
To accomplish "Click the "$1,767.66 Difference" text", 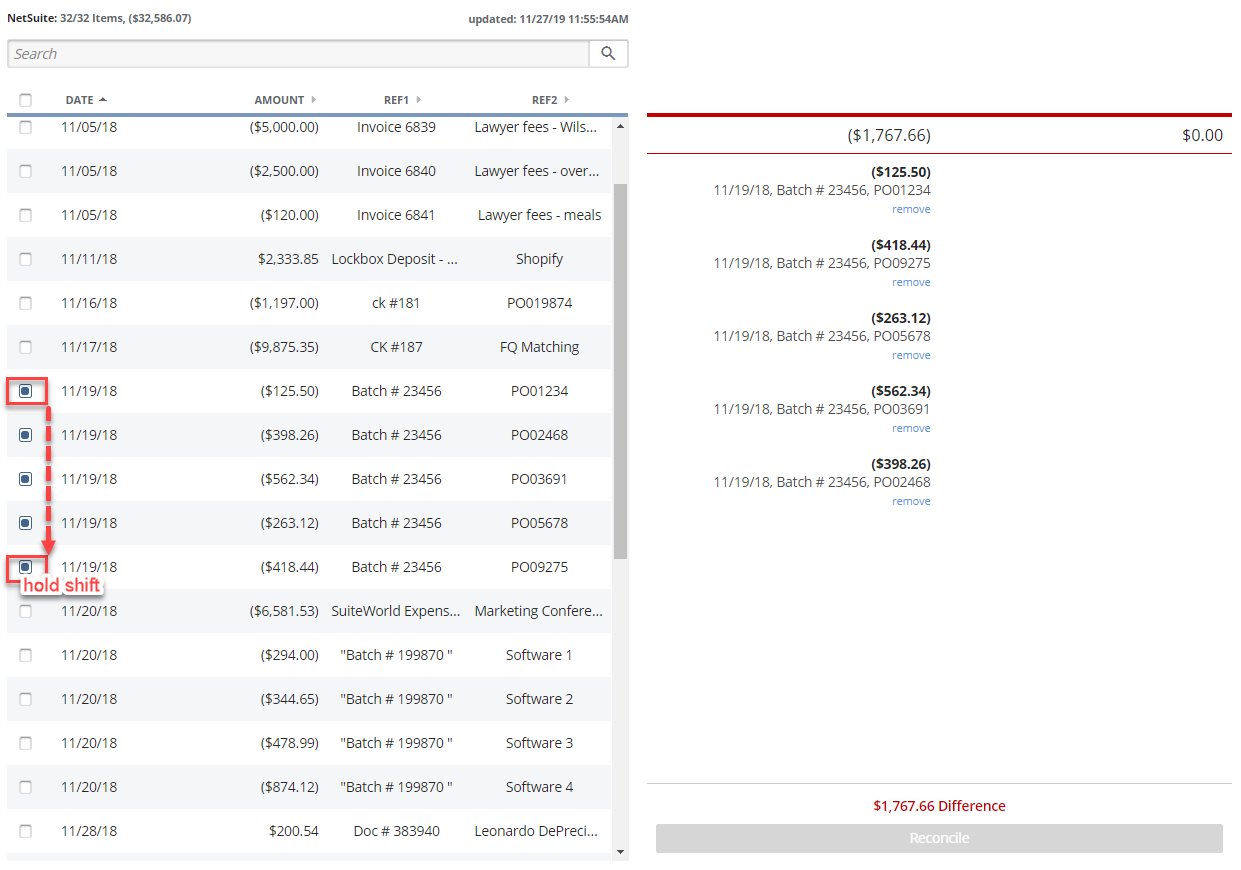I will (939, 806).
